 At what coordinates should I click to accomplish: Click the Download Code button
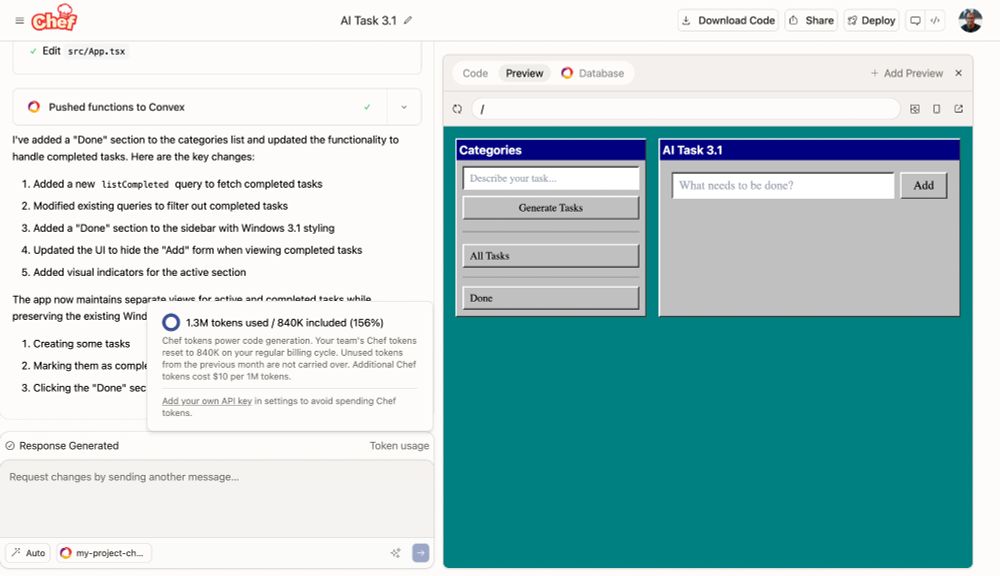coord(728,20)
